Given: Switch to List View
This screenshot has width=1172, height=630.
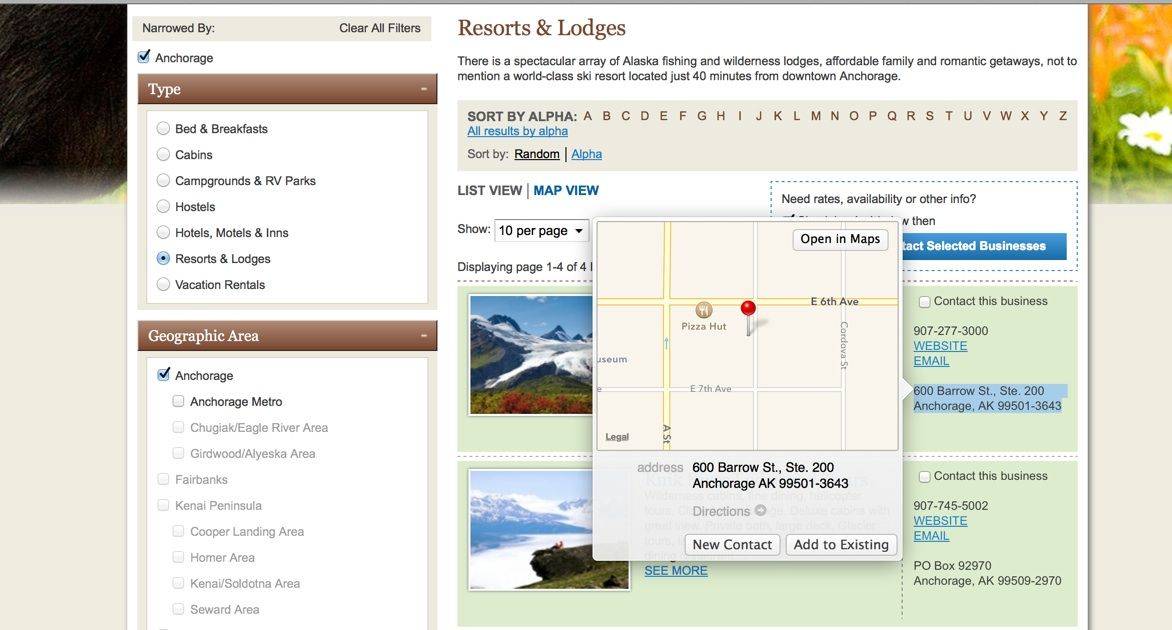Looking at the screenshot, I should coord(489,191).
